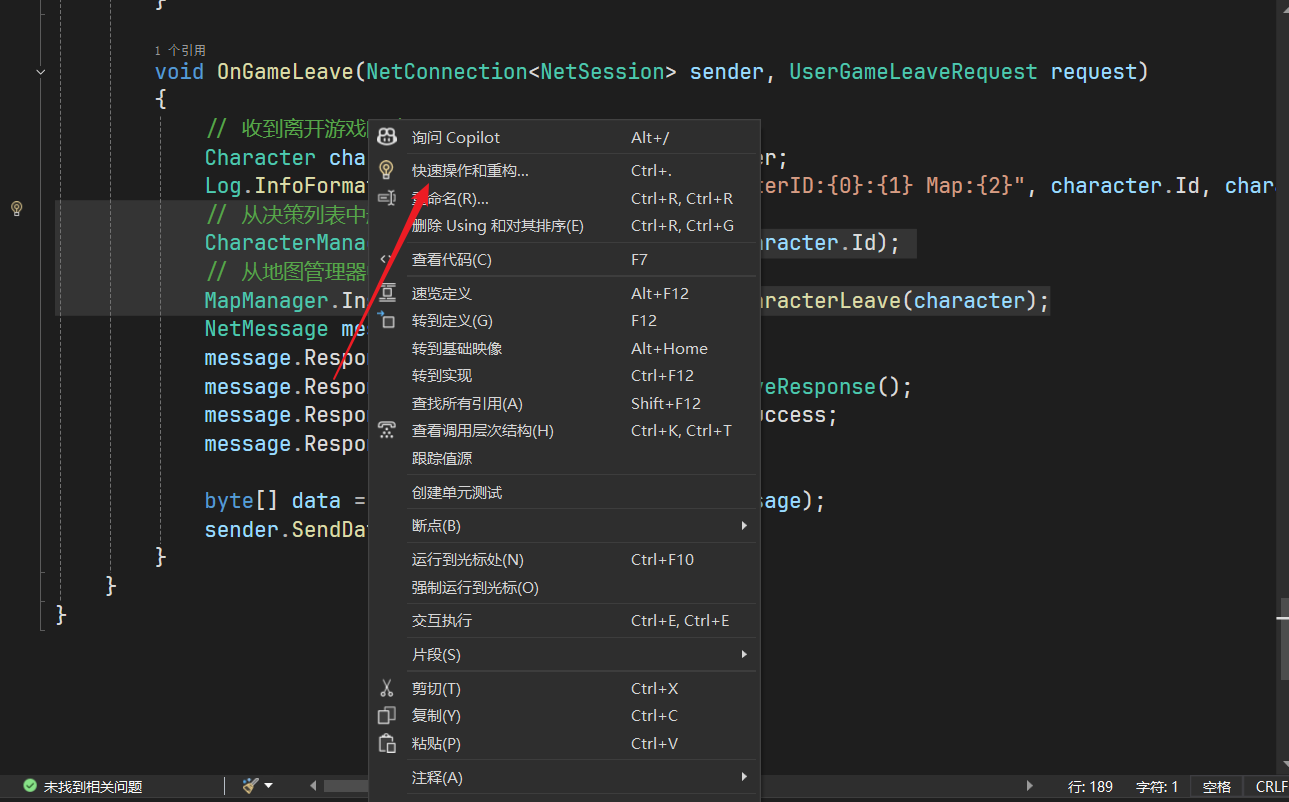Choose 创建单元测试 menu entry
1289x802 pixels.
coord(457,493)
